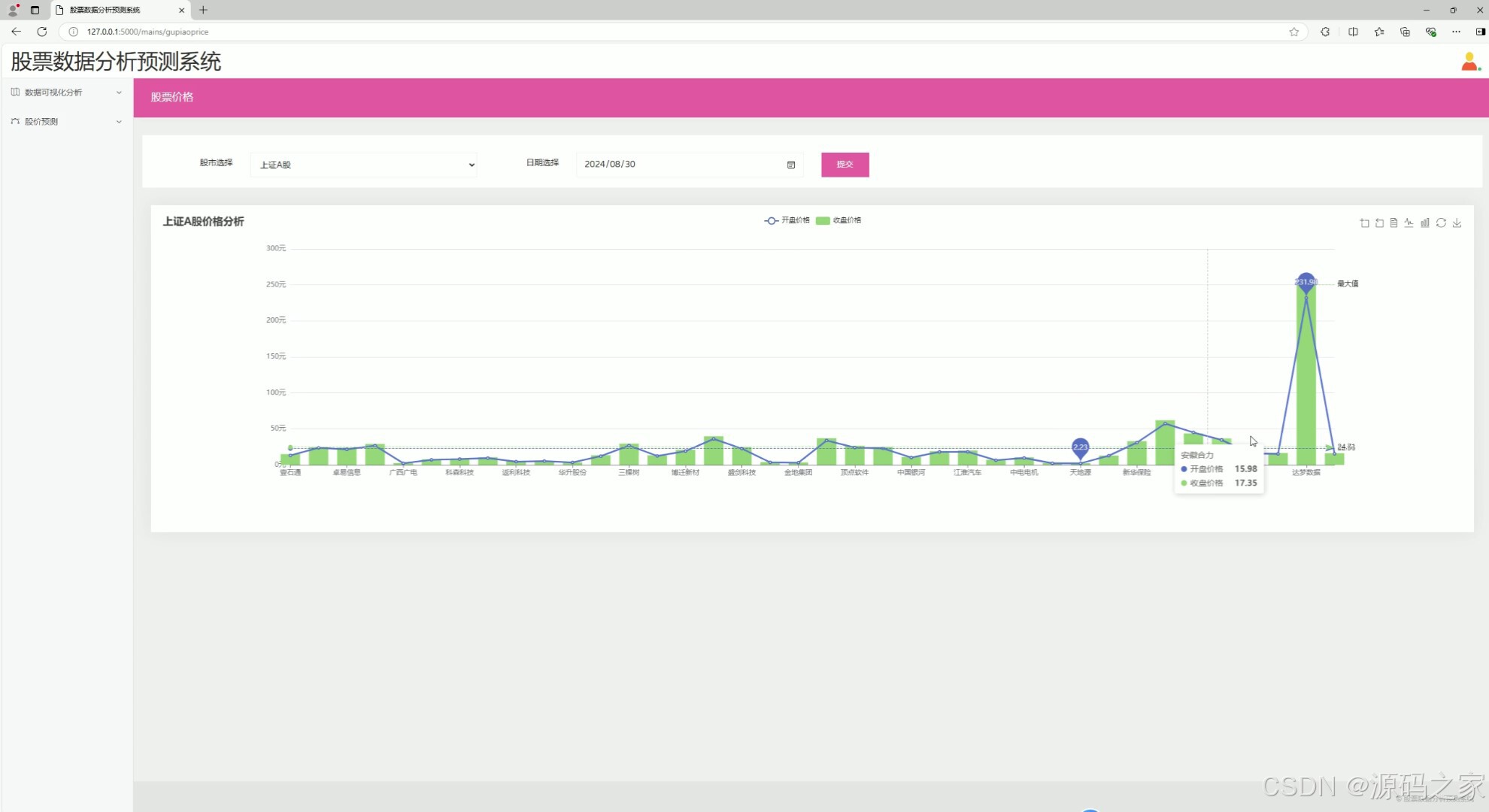Viewport: 1489px width, 812px height.
Task: Save chart as image download icon
Action: coord(1457,223)
